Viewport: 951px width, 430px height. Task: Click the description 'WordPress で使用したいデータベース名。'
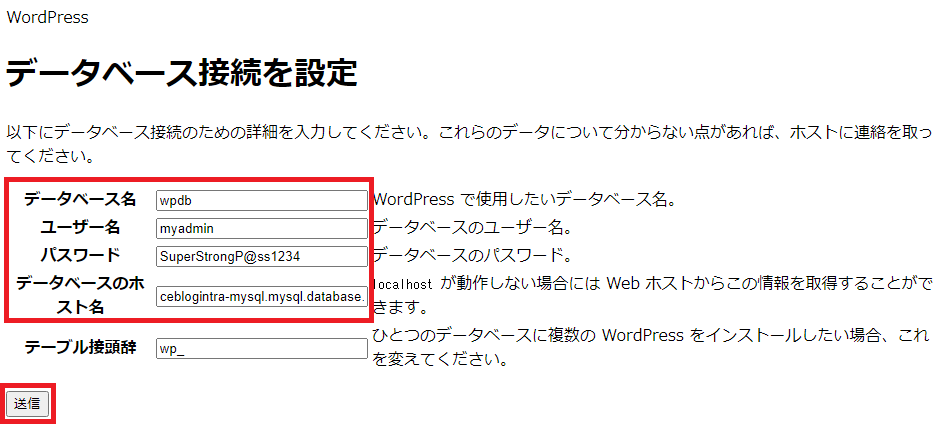524,200
